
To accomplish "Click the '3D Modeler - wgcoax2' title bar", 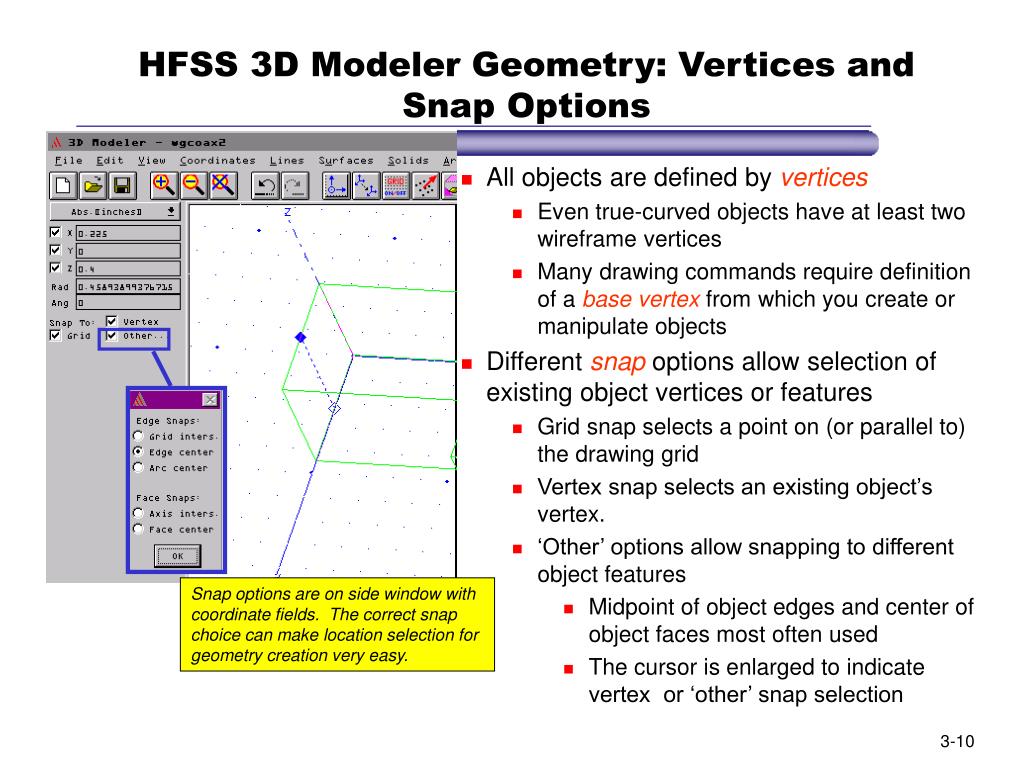I will (251, 142).
